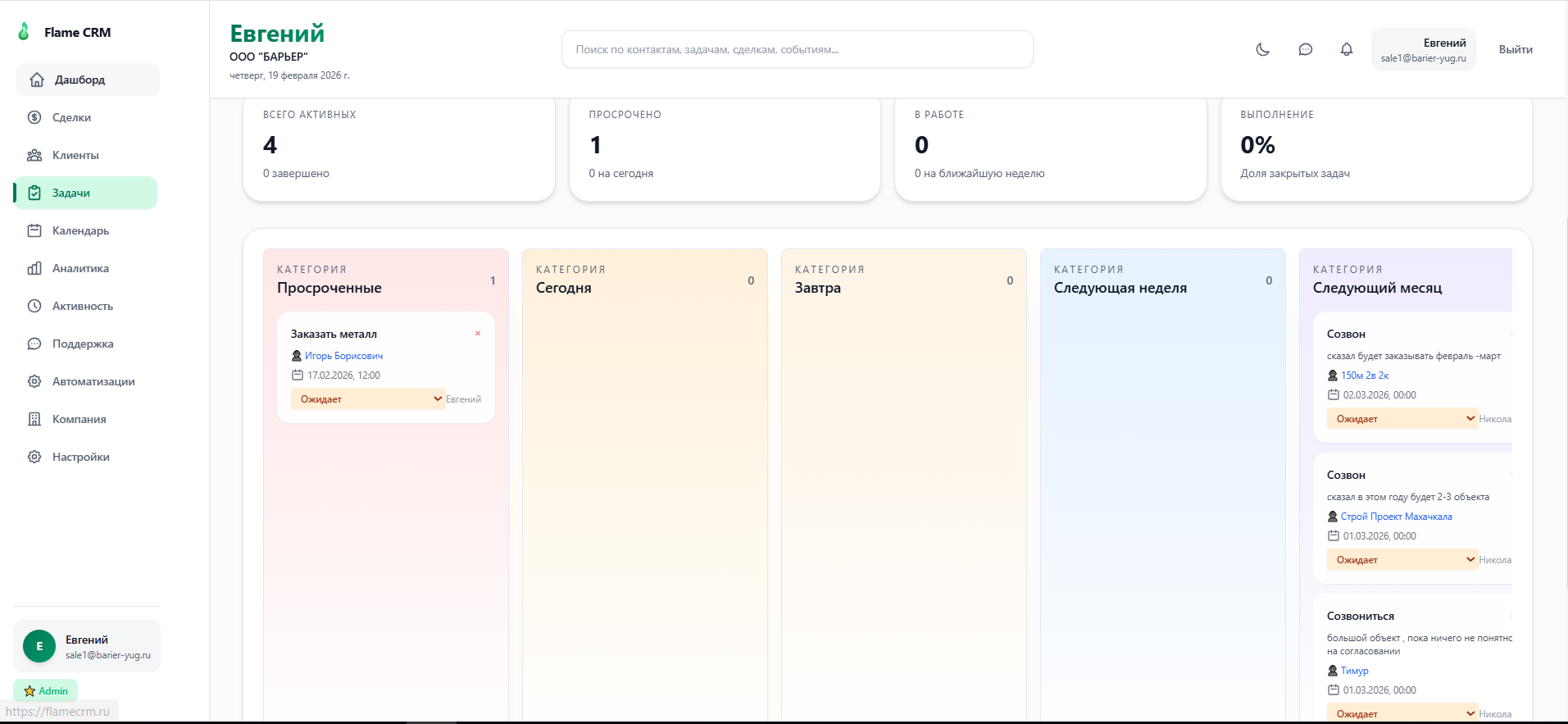The width and height of the screenshot is (1568, 724).
Task: Open the Строй Проект Махачкала contact link
Action: tap(1396, 517)
